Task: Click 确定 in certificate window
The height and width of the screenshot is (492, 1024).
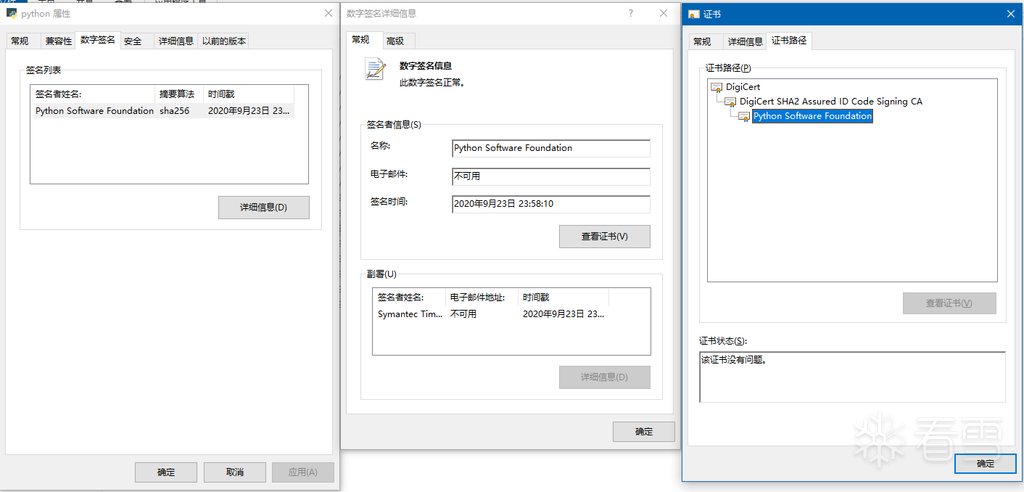Action: (985, 463)
